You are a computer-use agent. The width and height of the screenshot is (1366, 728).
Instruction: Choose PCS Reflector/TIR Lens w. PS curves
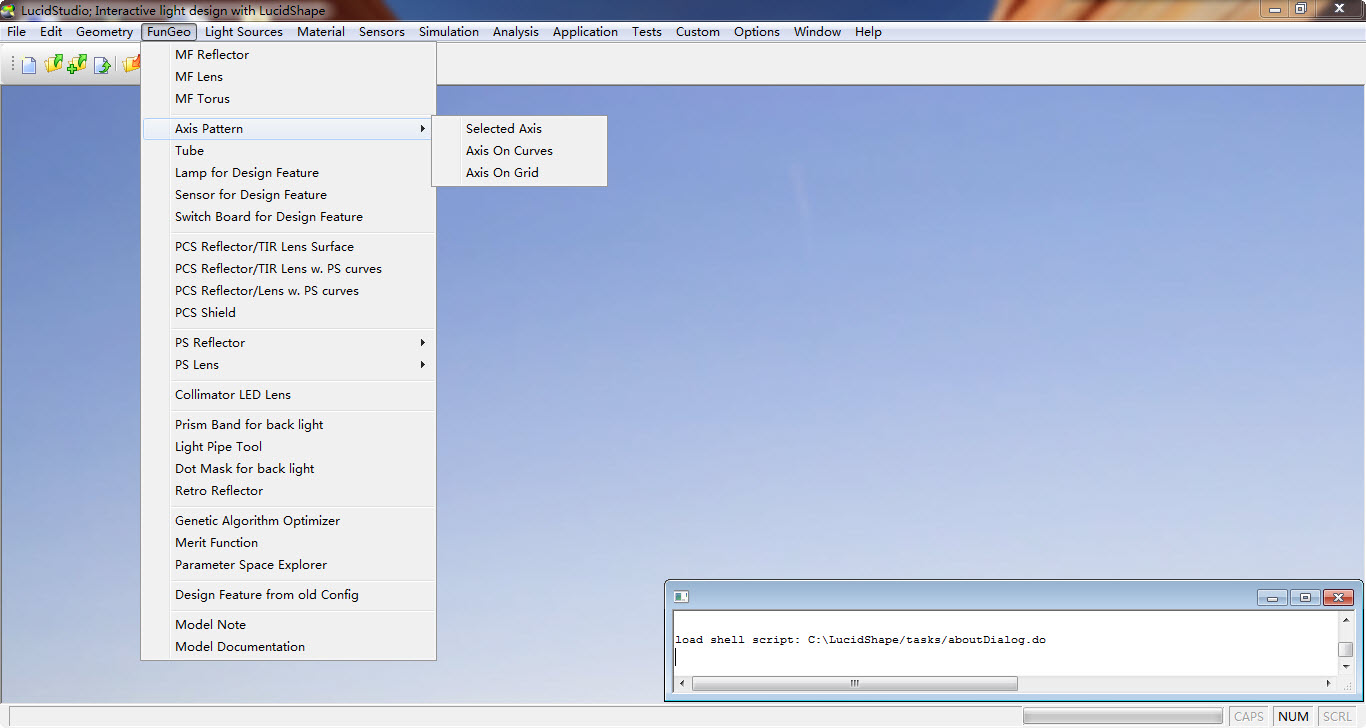(288, 269)
